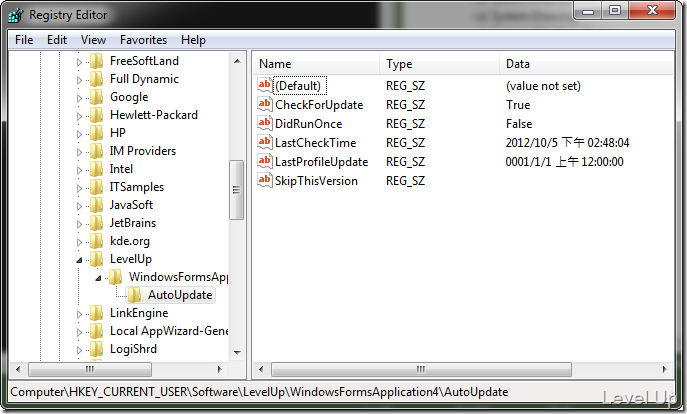Image resolution: width=687 pixels, height=414 pixels.
Task: Click the folder icon of LevelUp key
Action: pos(96,258)
